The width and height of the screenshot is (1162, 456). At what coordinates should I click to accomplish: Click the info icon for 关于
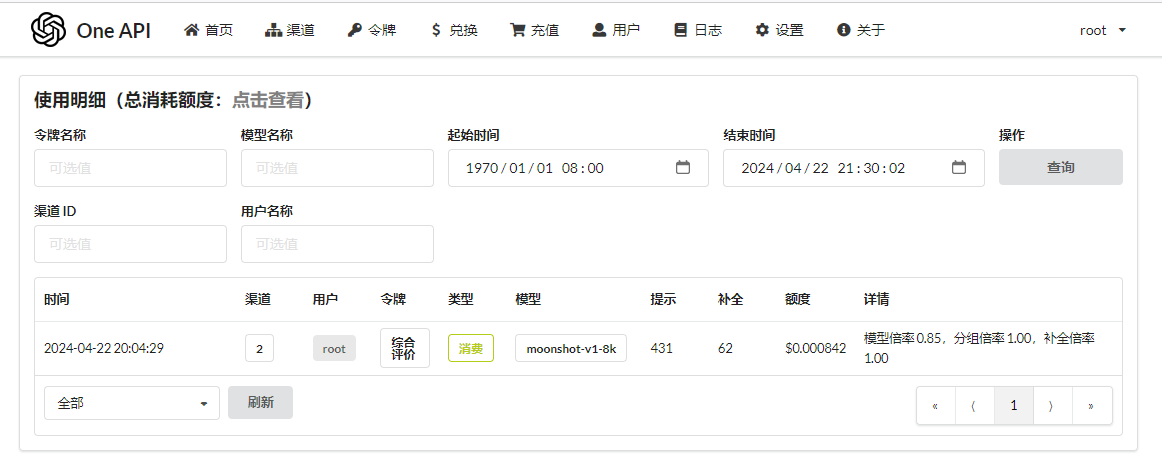pyautogui.click(x=843, y=30)
